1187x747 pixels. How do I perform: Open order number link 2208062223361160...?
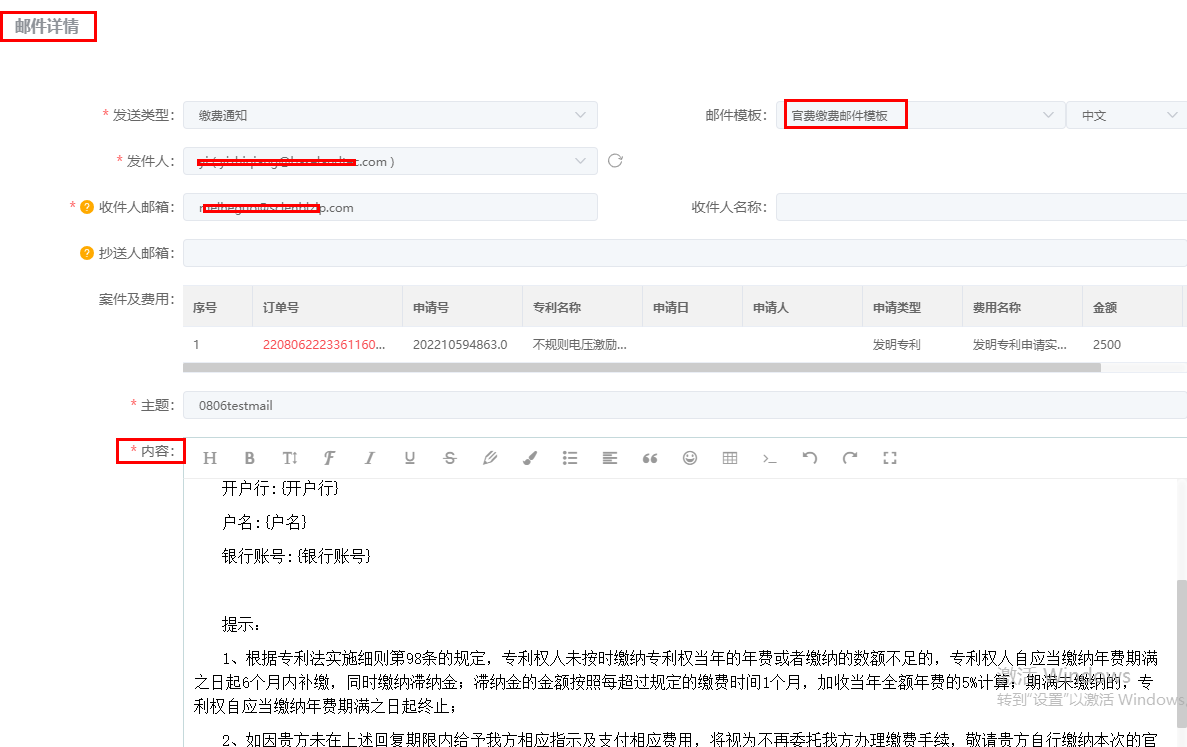(x=324, y=344)
